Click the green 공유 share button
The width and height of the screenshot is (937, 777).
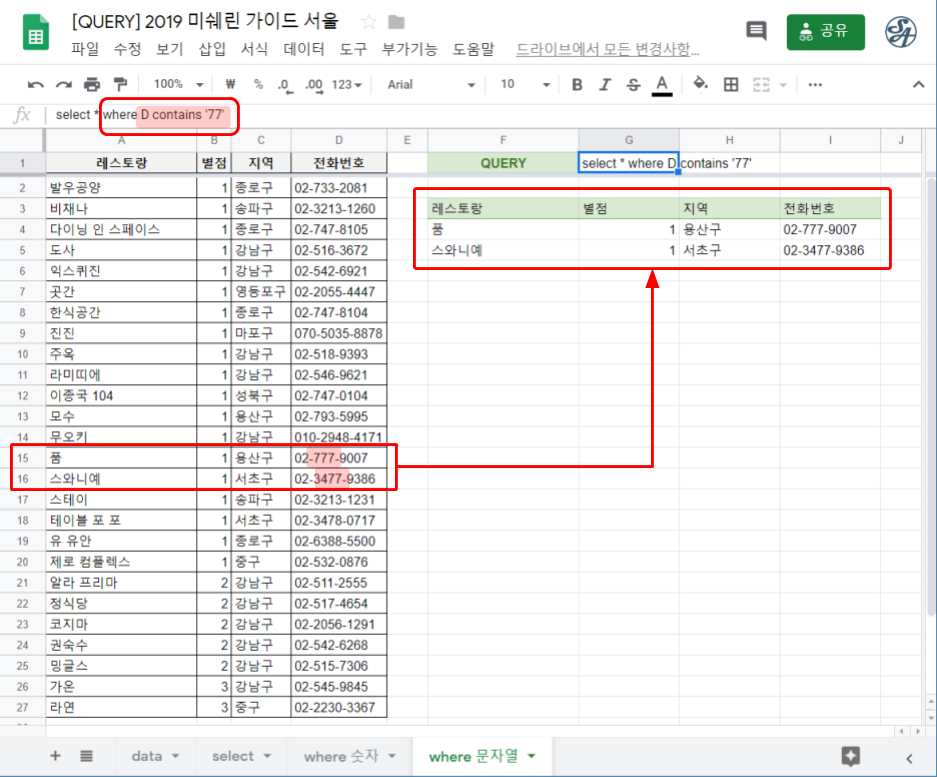point(825,31)
